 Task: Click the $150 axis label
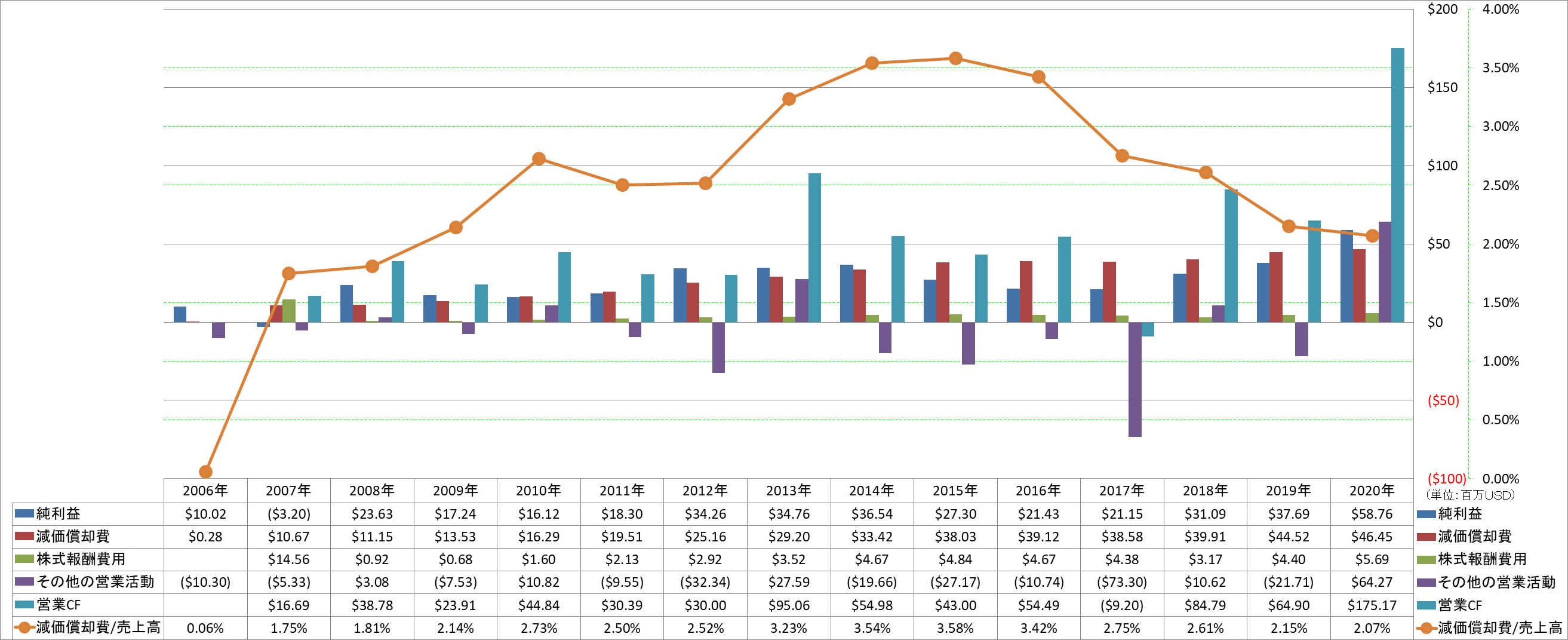click(1443, 87)
